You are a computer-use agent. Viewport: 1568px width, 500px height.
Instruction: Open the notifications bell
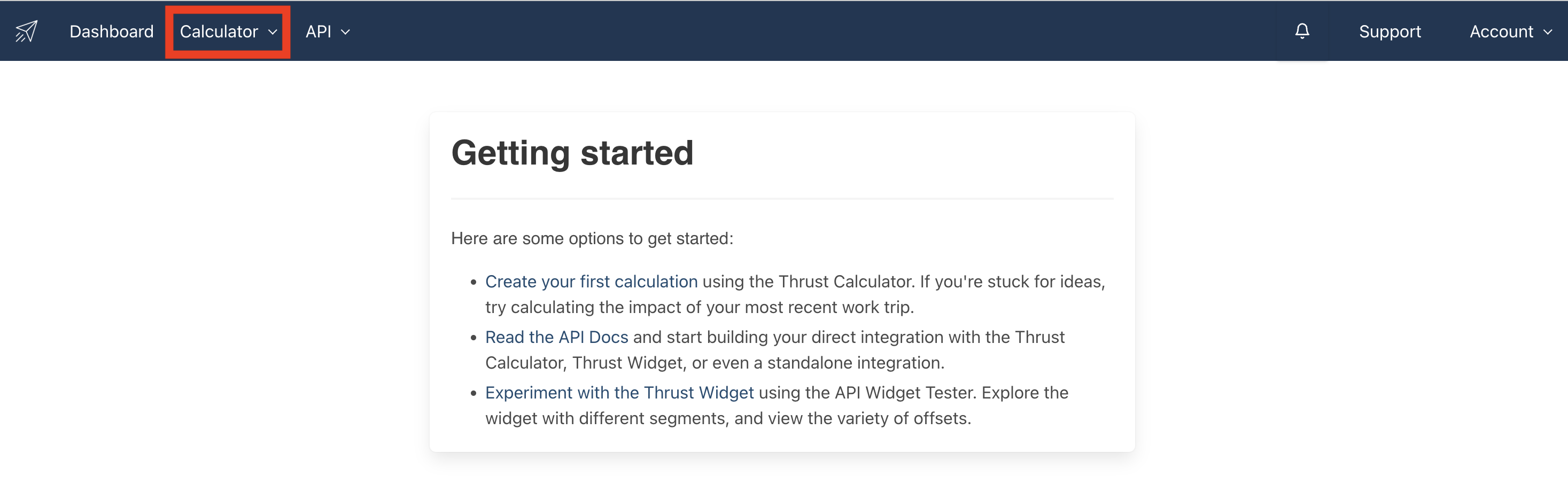1301,31
